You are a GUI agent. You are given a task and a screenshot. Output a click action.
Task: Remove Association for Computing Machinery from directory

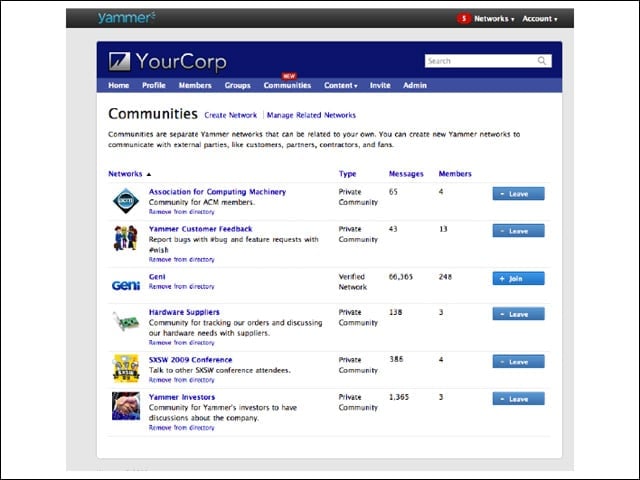pos(182,212)
